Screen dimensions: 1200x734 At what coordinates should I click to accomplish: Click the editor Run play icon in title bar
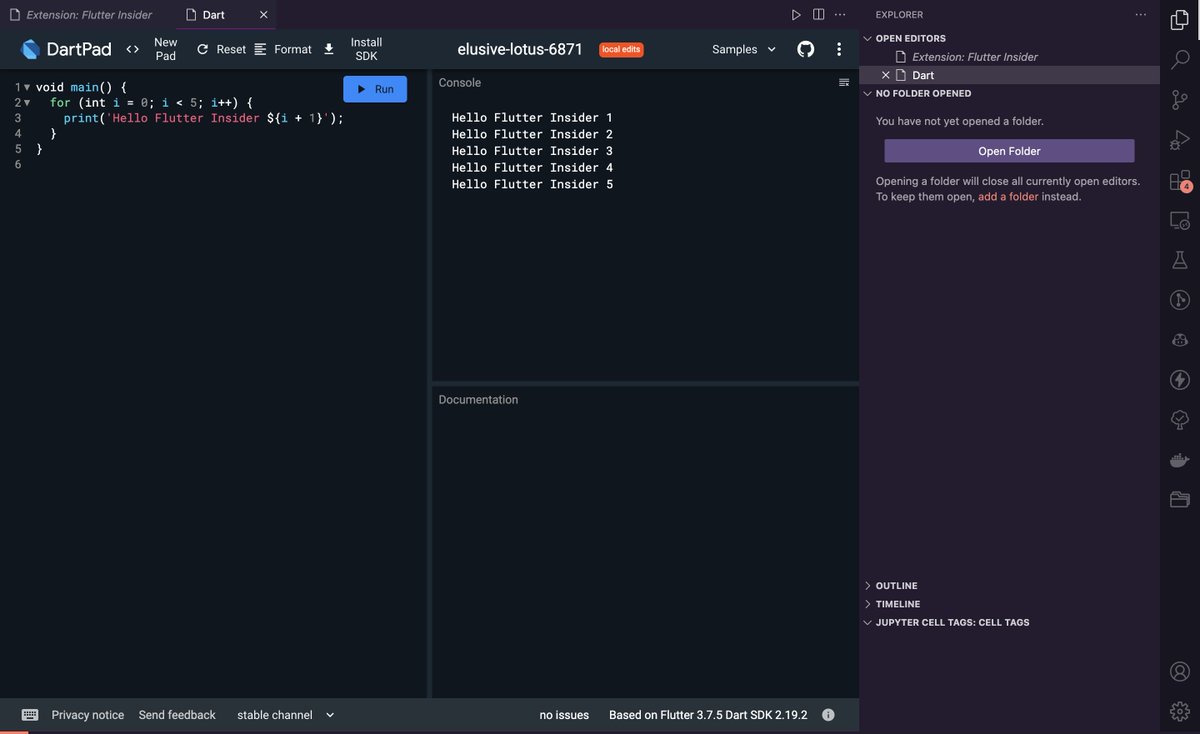(x=796, y=15)
